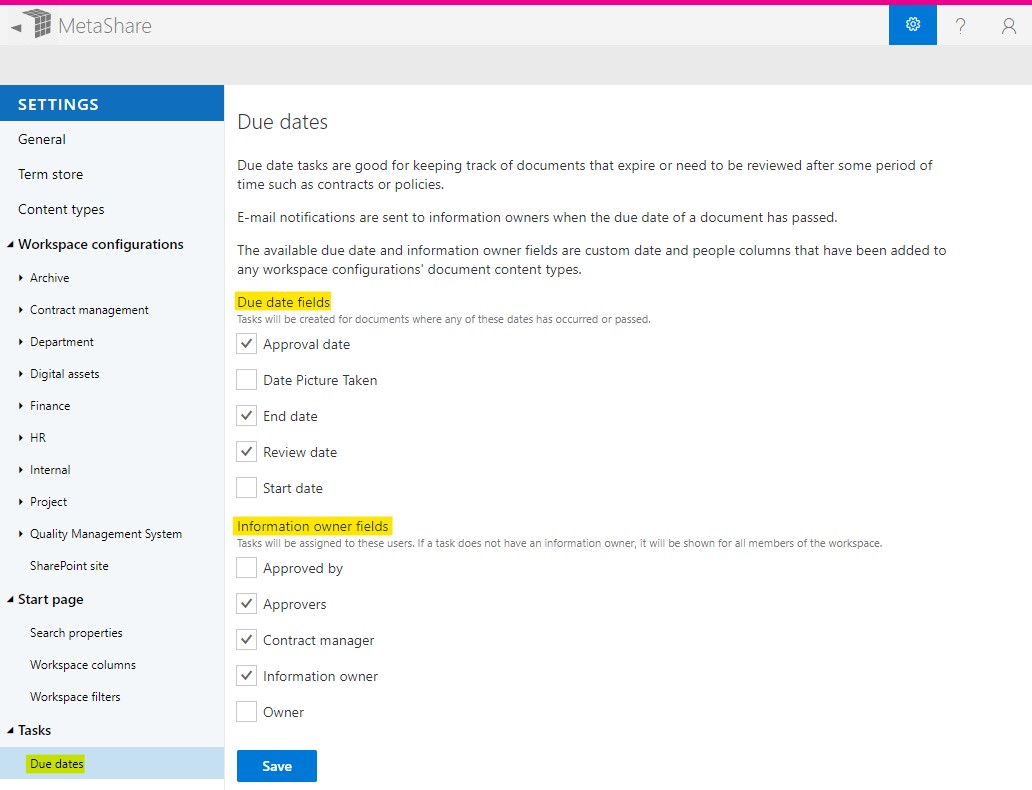This screenshot has width=1032, height=790.
Task: Open the General settings page
Action: click(x=41, y=139)
